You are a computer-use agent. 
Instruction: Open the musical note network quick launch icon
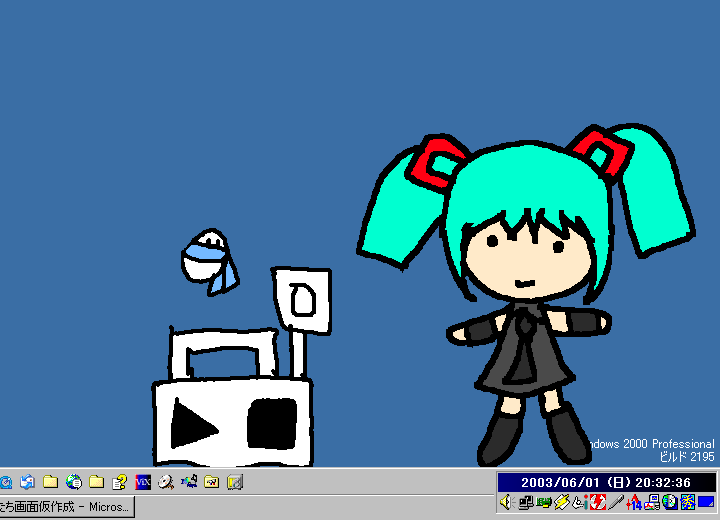189,482
